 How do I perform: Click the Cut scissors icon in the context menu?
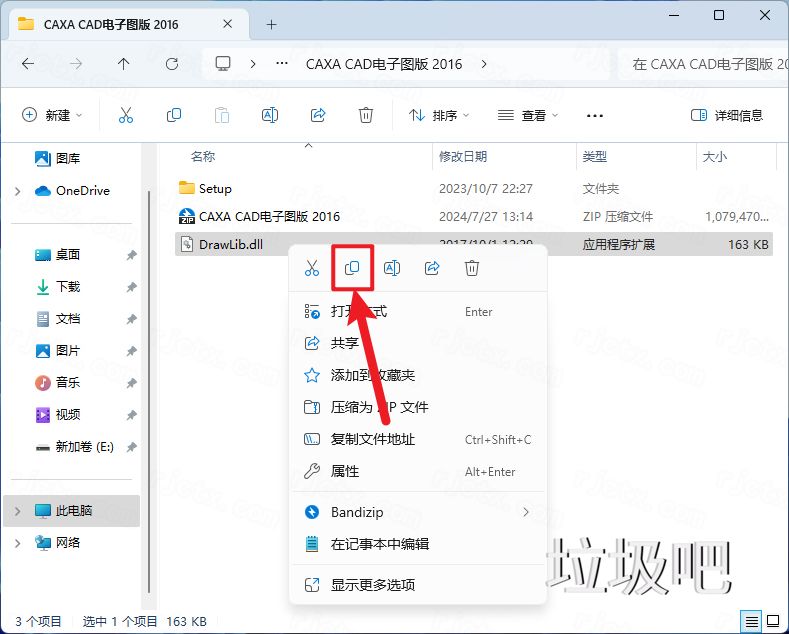(312, 268)
